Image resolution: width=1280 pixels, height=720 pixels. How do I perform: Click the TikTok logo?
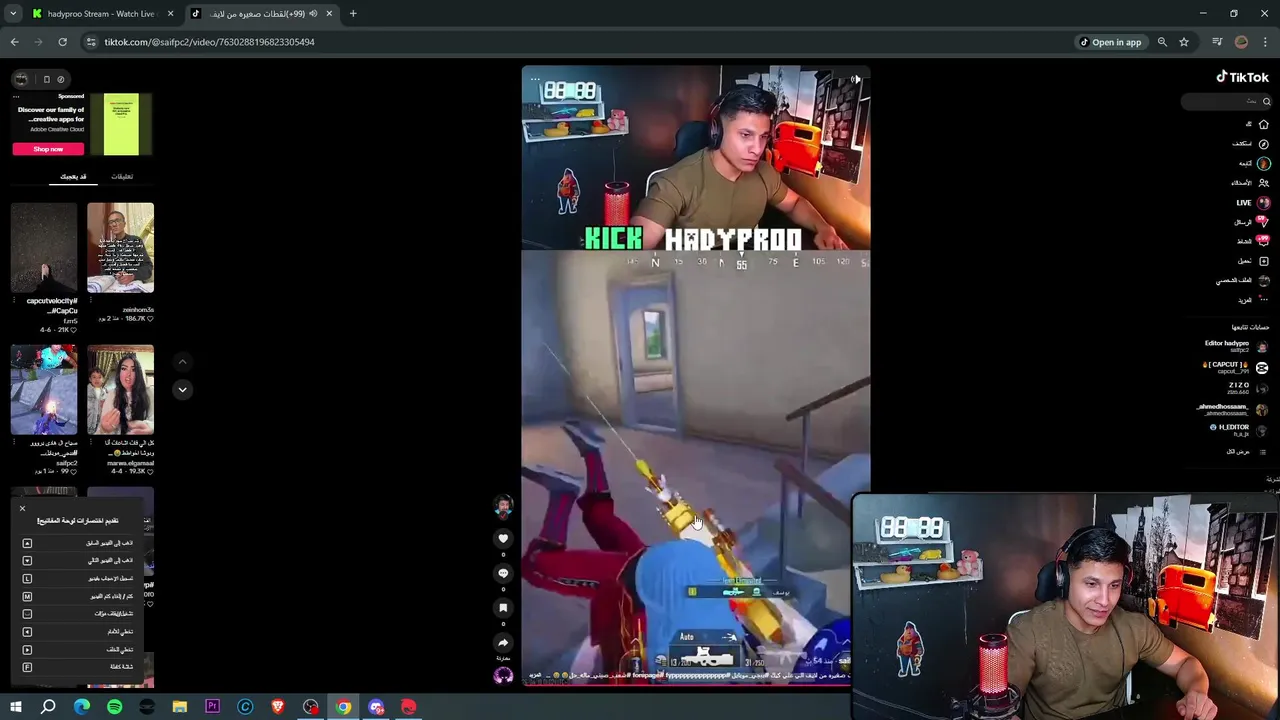[1242, 77]
